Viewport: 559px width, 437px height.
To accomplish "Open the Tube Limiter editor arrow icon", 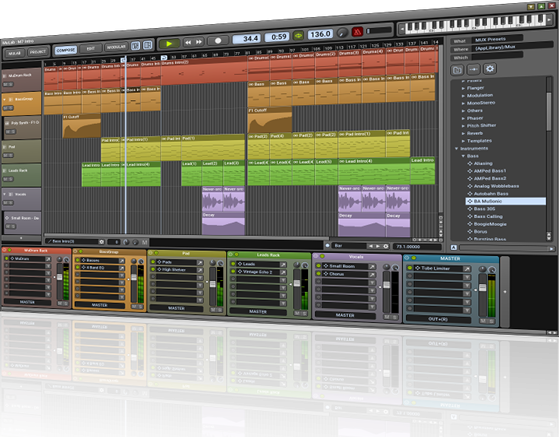I will pos(467,269).
